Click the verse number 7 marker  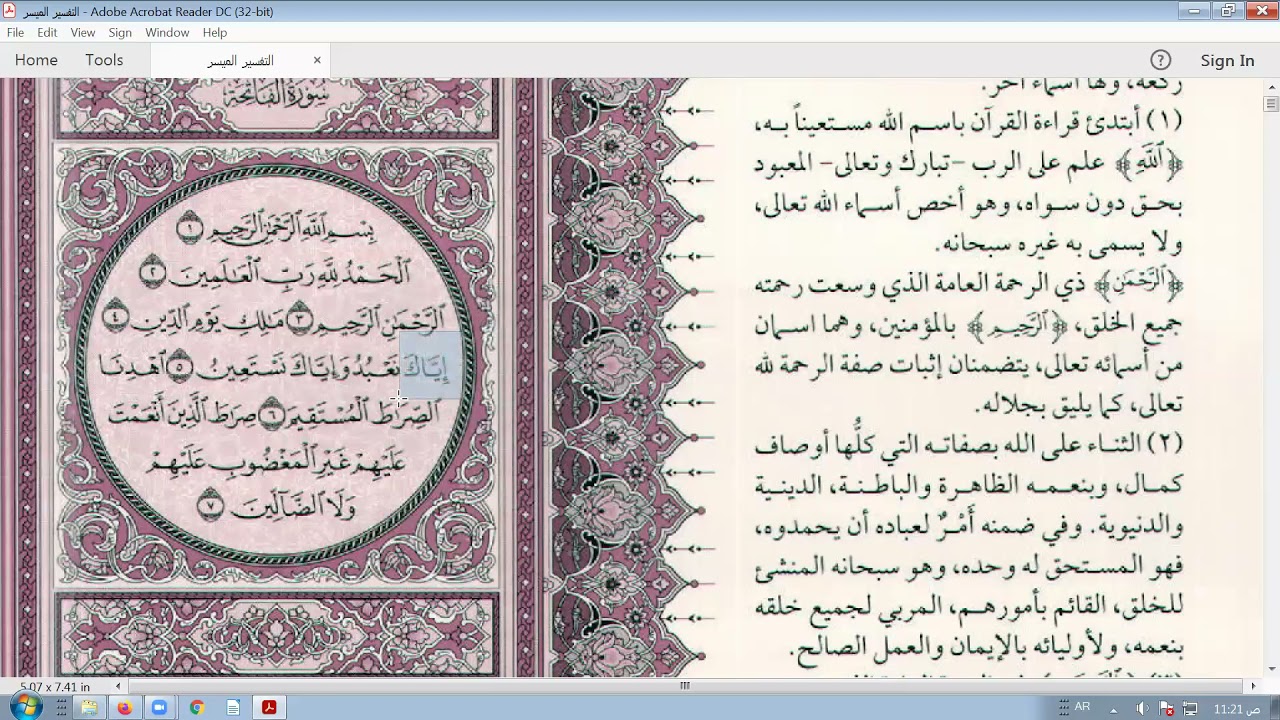[x=209, y=506]
